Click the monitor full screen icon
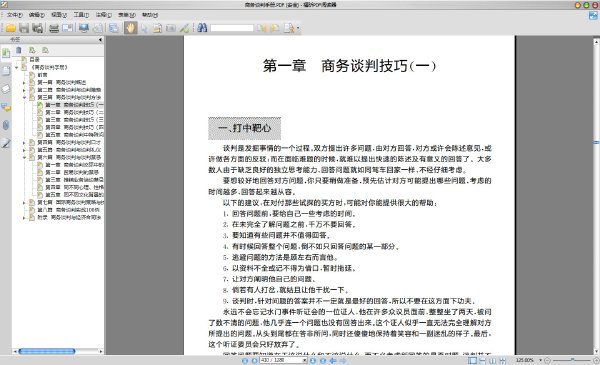The height and width of the screenshot is (365, 600). pyautogui.click(x=83, y=28)
